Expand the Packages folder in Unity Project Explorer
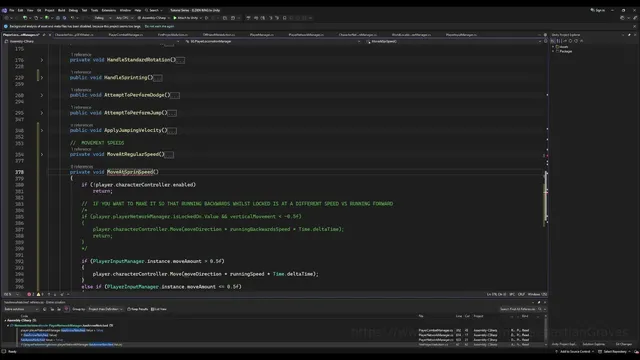The image size is (640, 360). point(553,51)
